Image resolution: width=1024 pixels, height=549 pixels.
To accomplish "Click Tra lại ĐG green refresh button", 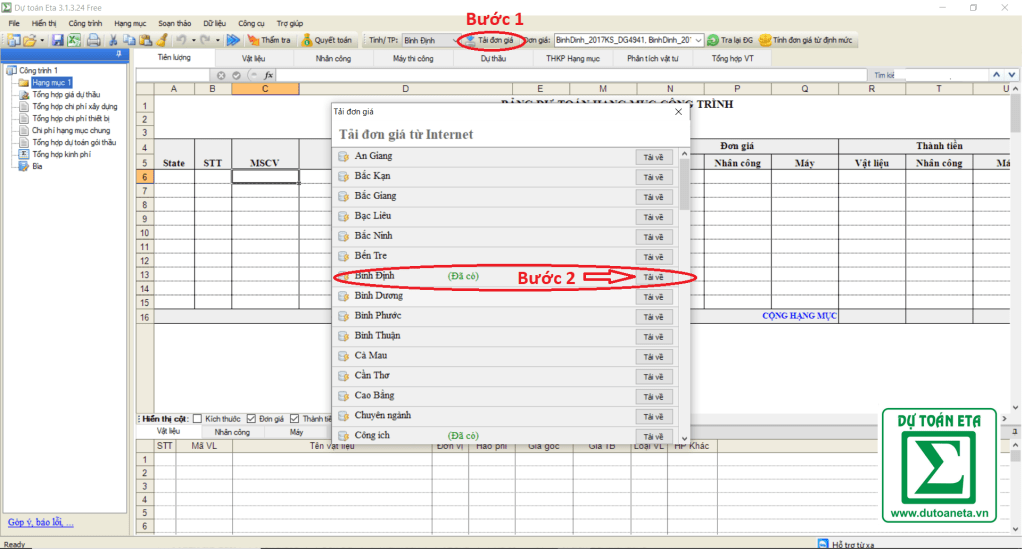I will coord(730,40).
